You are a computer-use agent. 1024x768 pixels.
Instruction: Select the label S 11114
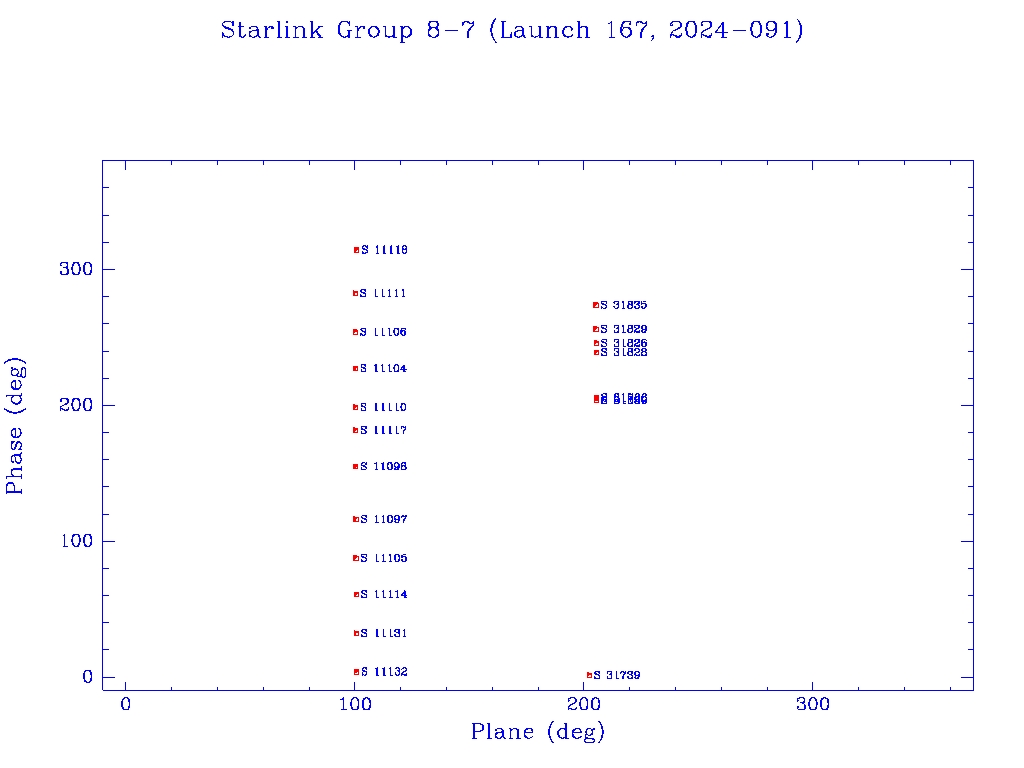[383, 594]
